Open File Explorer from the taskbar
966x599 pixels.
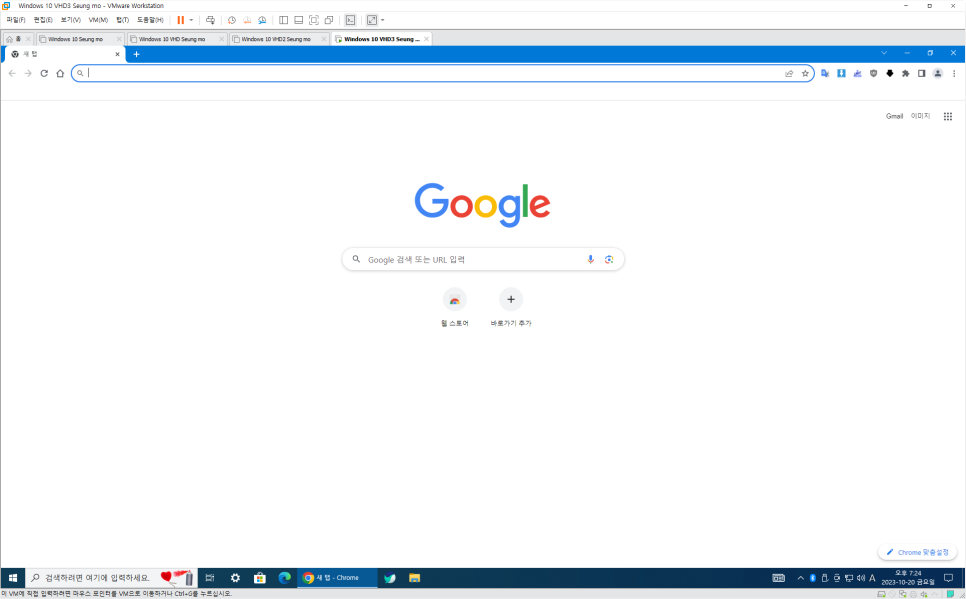[414, 577]
